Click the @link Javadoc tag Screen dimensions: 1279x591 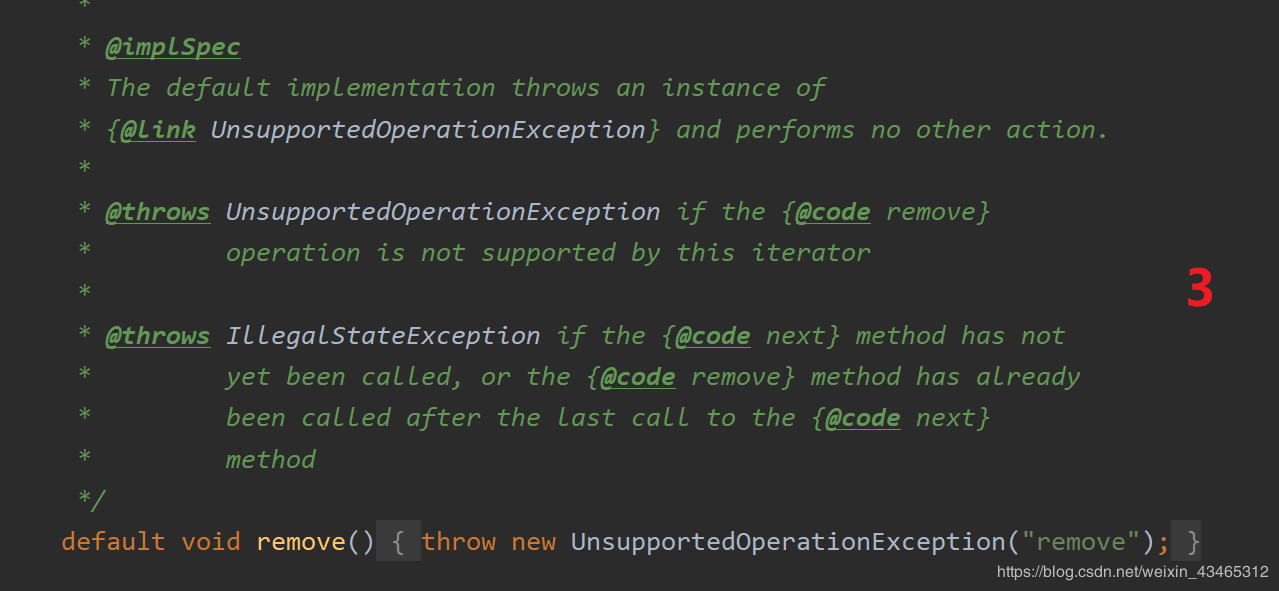(x=158, y=130)
